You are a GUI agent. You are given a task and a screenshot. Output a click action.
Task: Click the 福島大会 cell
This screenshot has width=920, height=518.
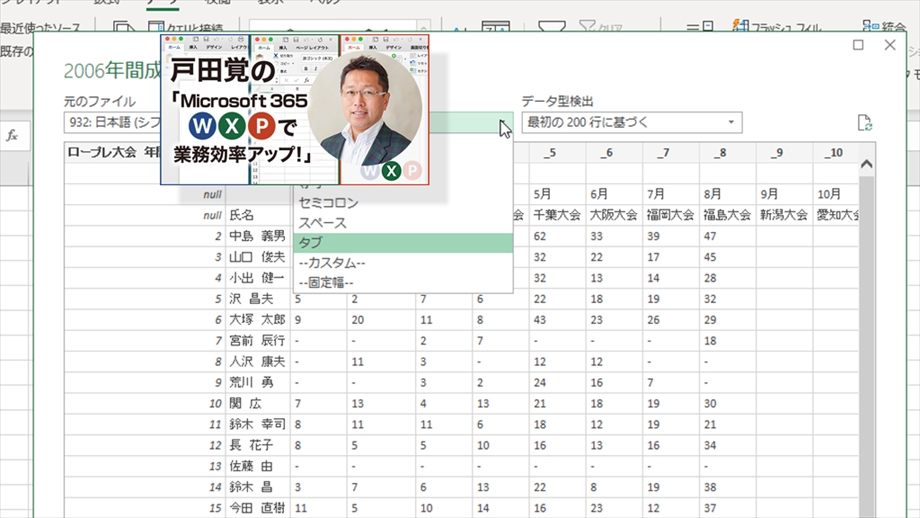pos(728,215)
